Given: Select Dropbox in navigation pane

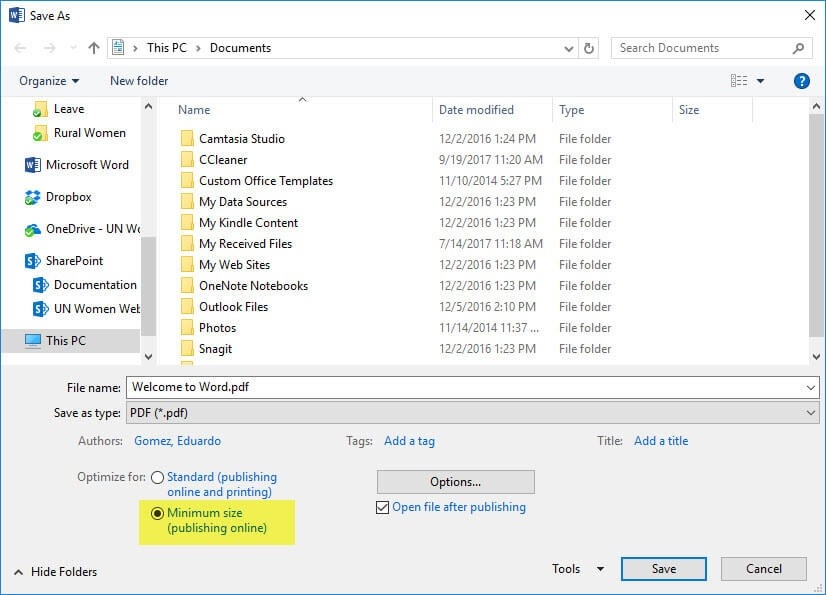Looking at the screenshot, I should click(58, 197).
